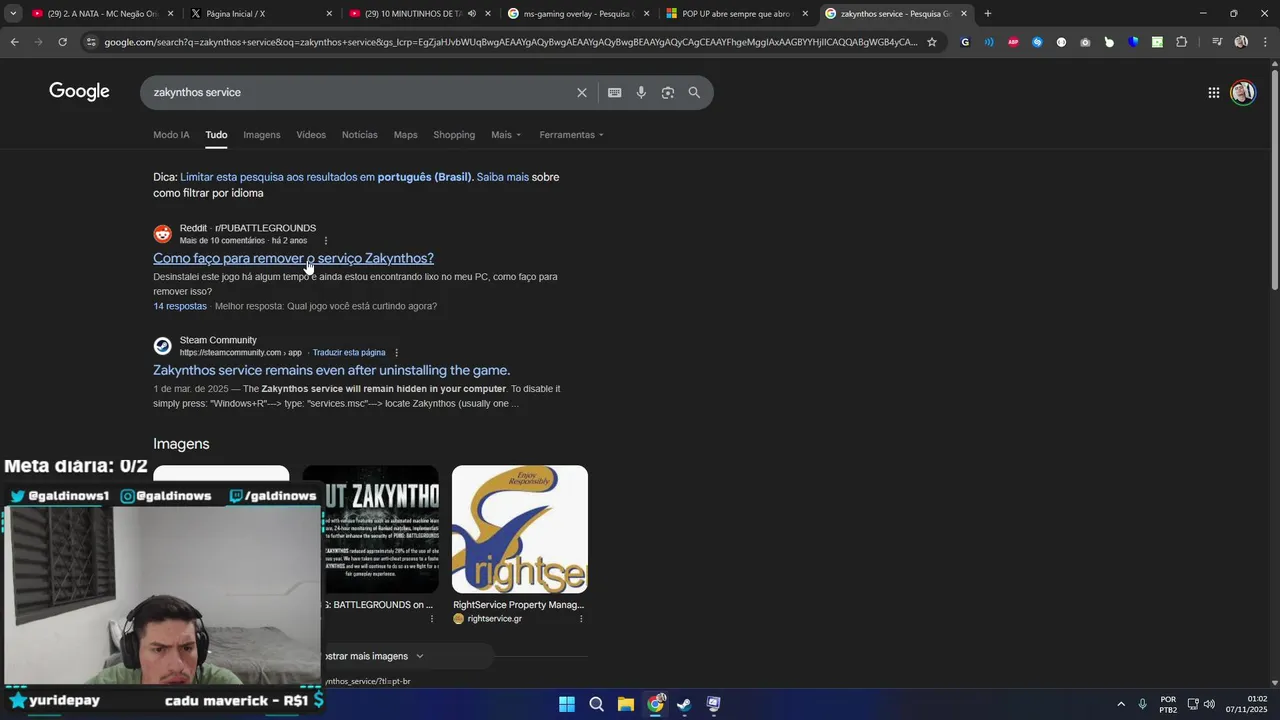Viewport: 1280px width, 720px height.
Task: Switch to POP UP abre sempre tab
Action: (x=737, y=14)
